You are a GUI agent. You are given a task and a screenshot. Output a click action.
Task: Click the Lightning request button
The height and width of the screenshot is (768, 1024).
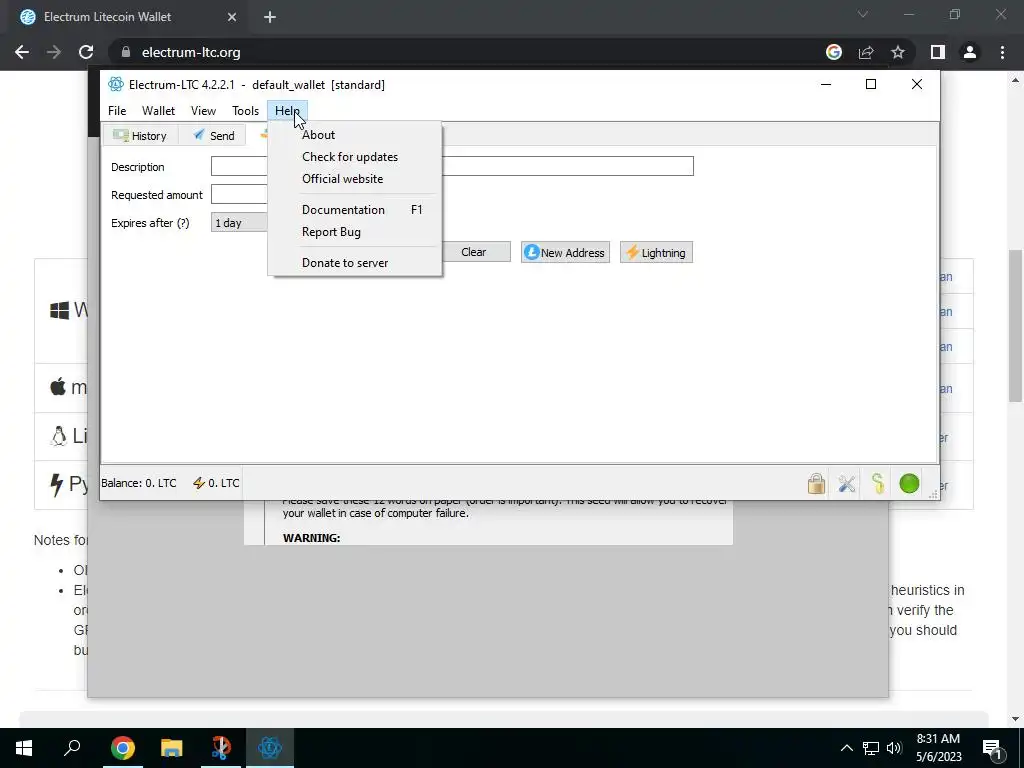(x=656, y=253)
